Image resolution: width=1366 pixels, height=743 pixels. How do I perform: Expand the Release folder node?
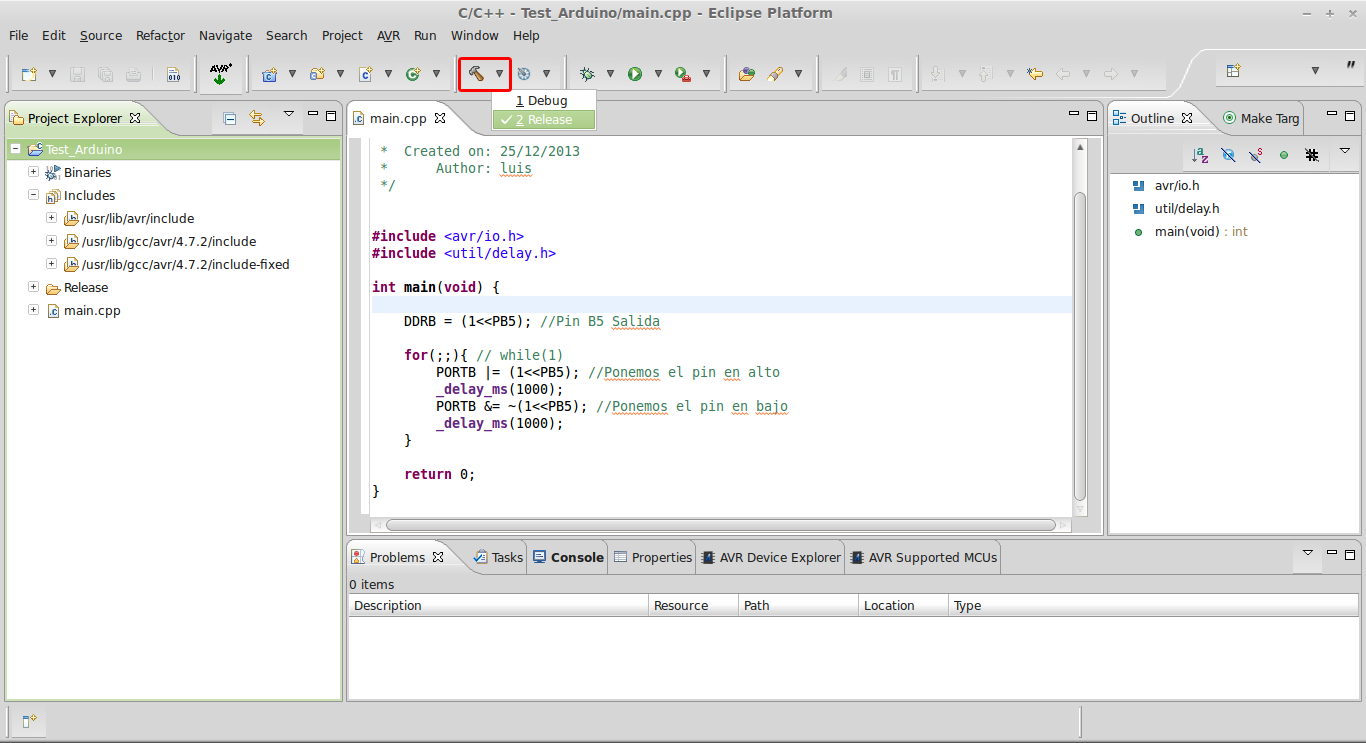click(33, 287)
